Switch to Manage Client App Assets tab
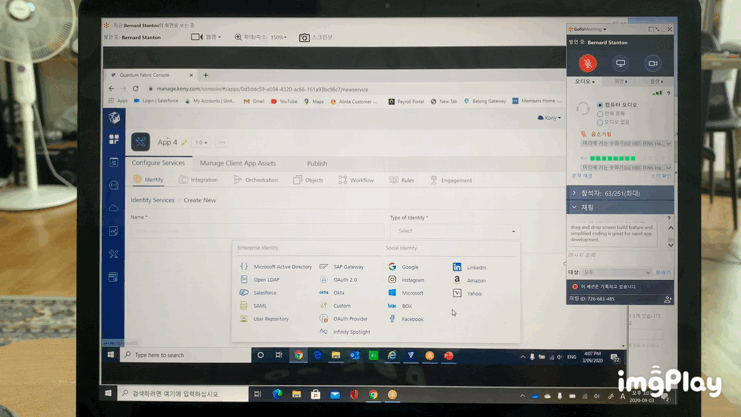Image resolution: width=741 pixels, height=417 pixels. click(238, 163)
